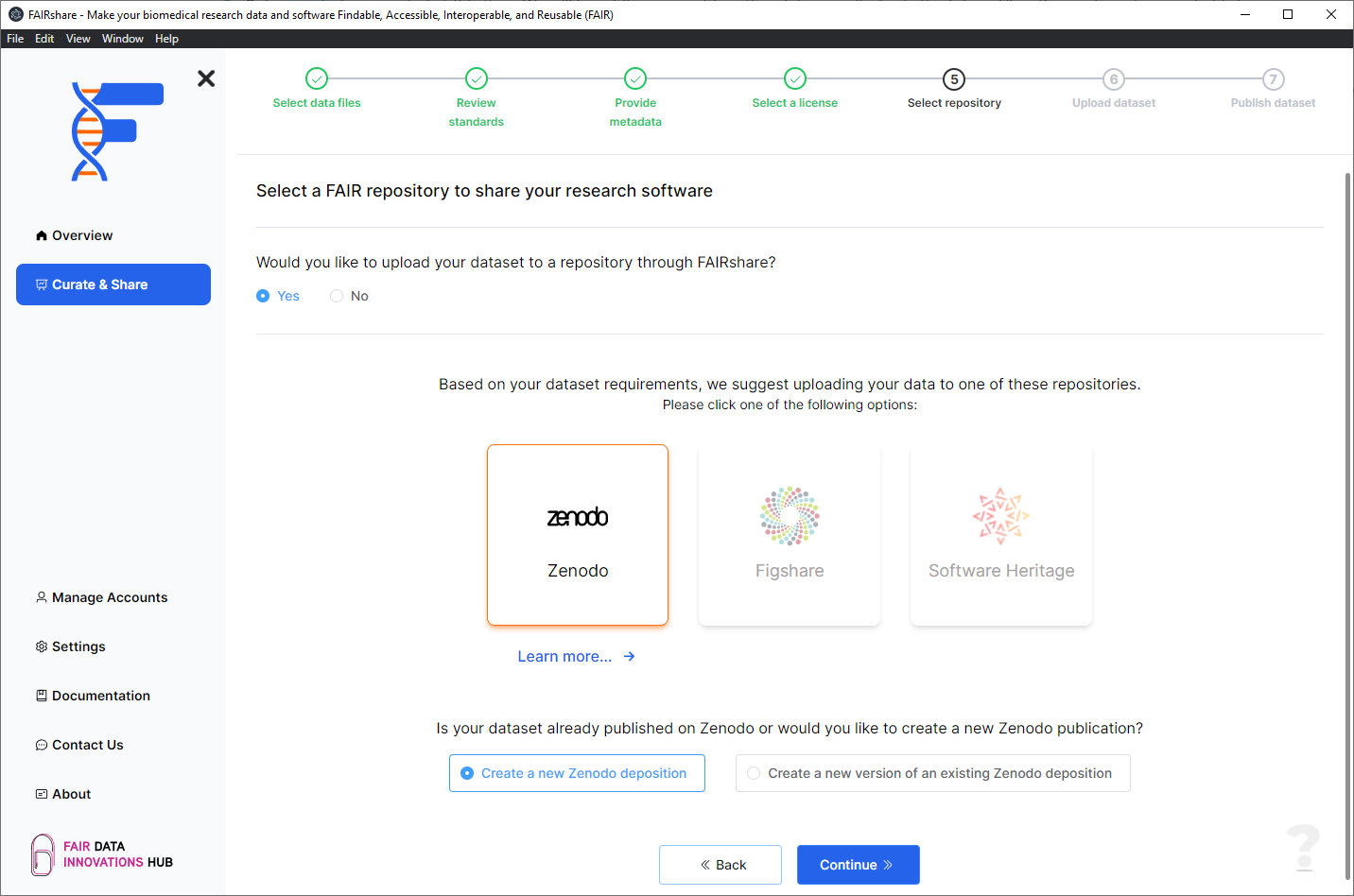Viewport: 1354px width, 896px height.
Task: Click step 6 Upload dataset circle
Action: point(1114,79)
